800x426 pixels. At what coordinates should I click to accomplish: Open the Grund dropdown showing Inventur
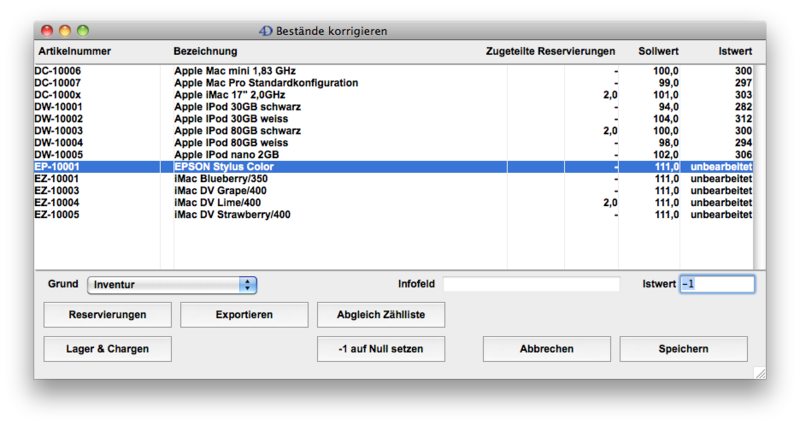coord(172,285)
